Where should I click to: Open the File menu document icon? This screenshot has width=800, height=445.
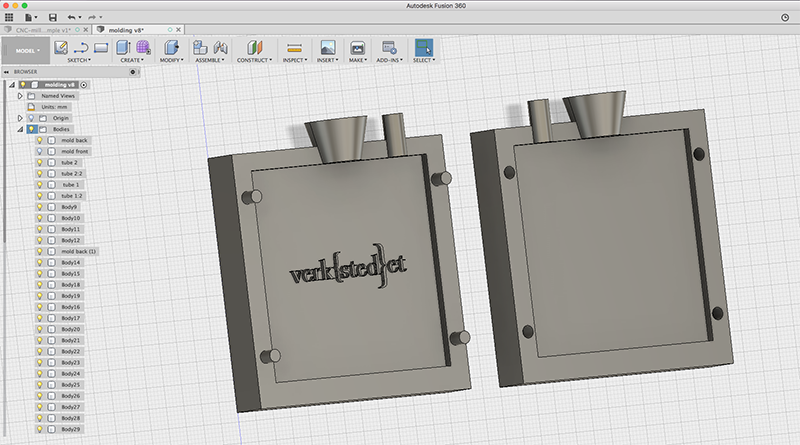pos(29,17)
